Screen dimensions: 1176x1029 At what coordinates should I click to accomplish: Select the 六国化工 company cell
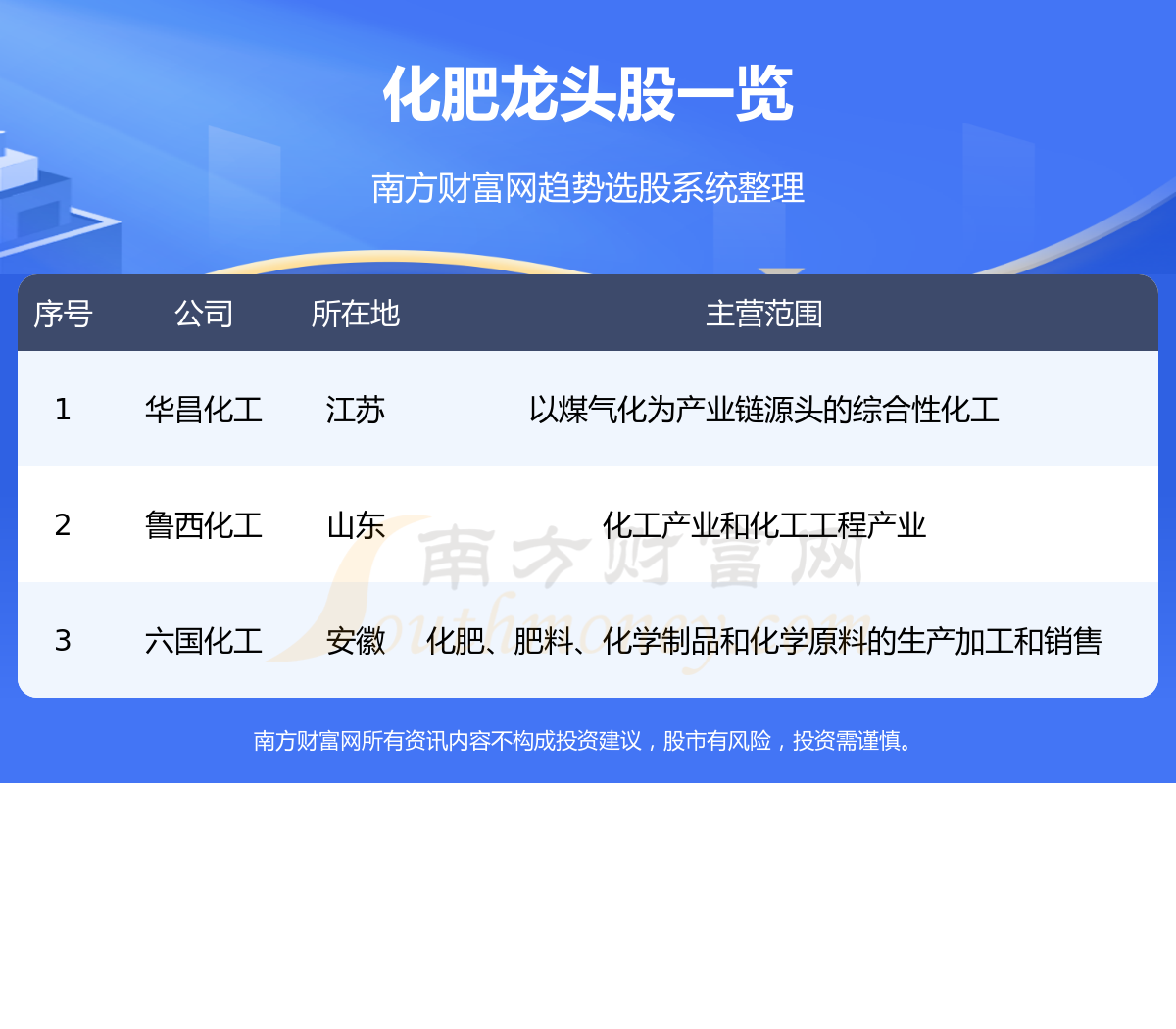204,640
